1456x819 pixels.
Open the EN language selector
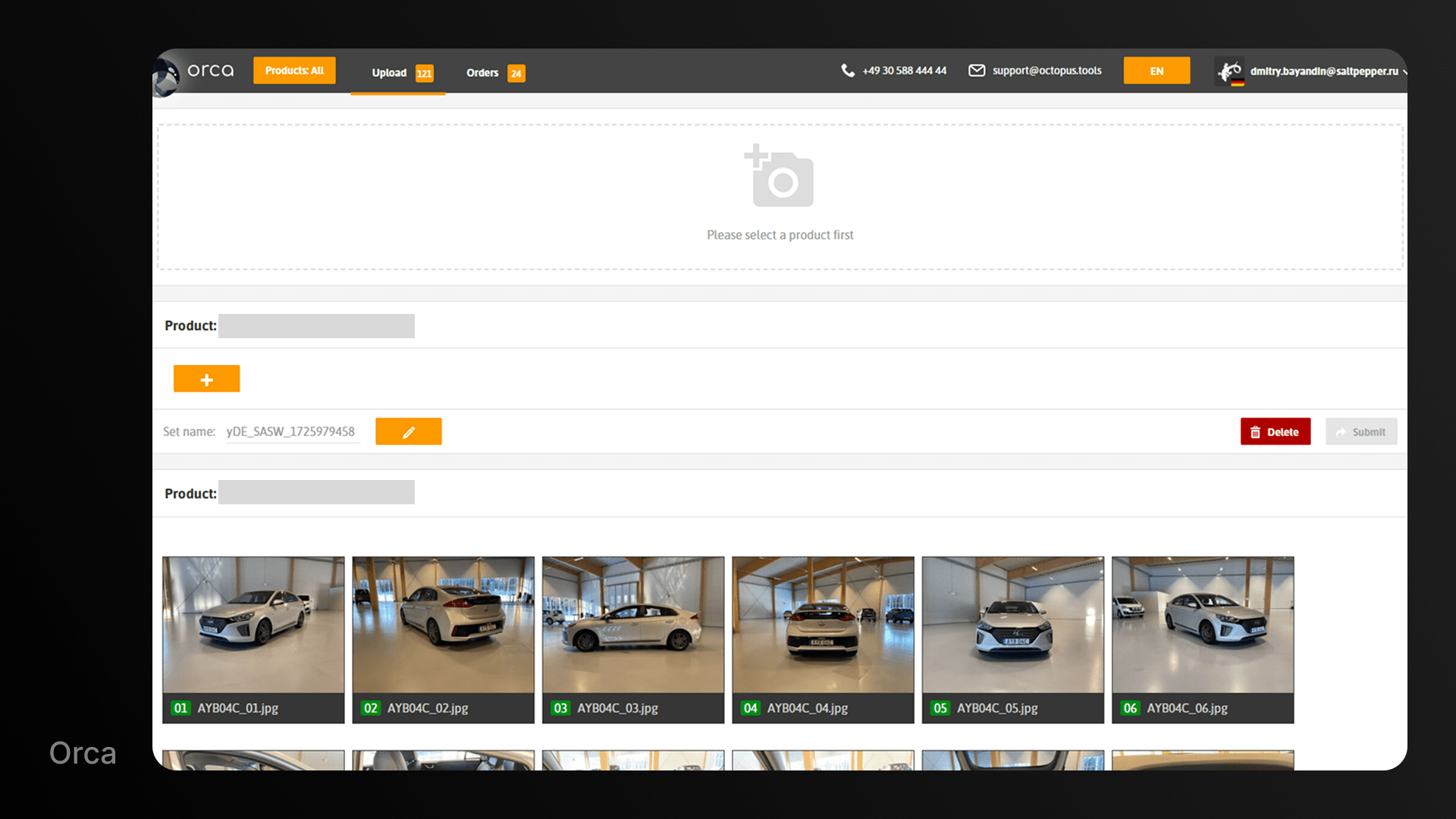click(x=1156, y=71)
